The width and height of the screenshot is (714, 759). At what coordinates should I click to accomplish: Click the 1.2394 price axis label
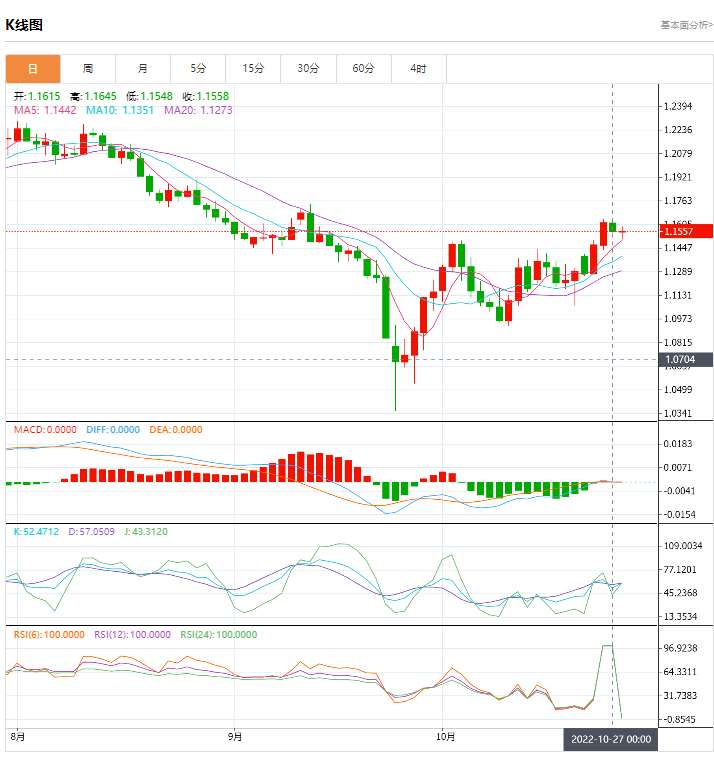click(x=678, y=106)
